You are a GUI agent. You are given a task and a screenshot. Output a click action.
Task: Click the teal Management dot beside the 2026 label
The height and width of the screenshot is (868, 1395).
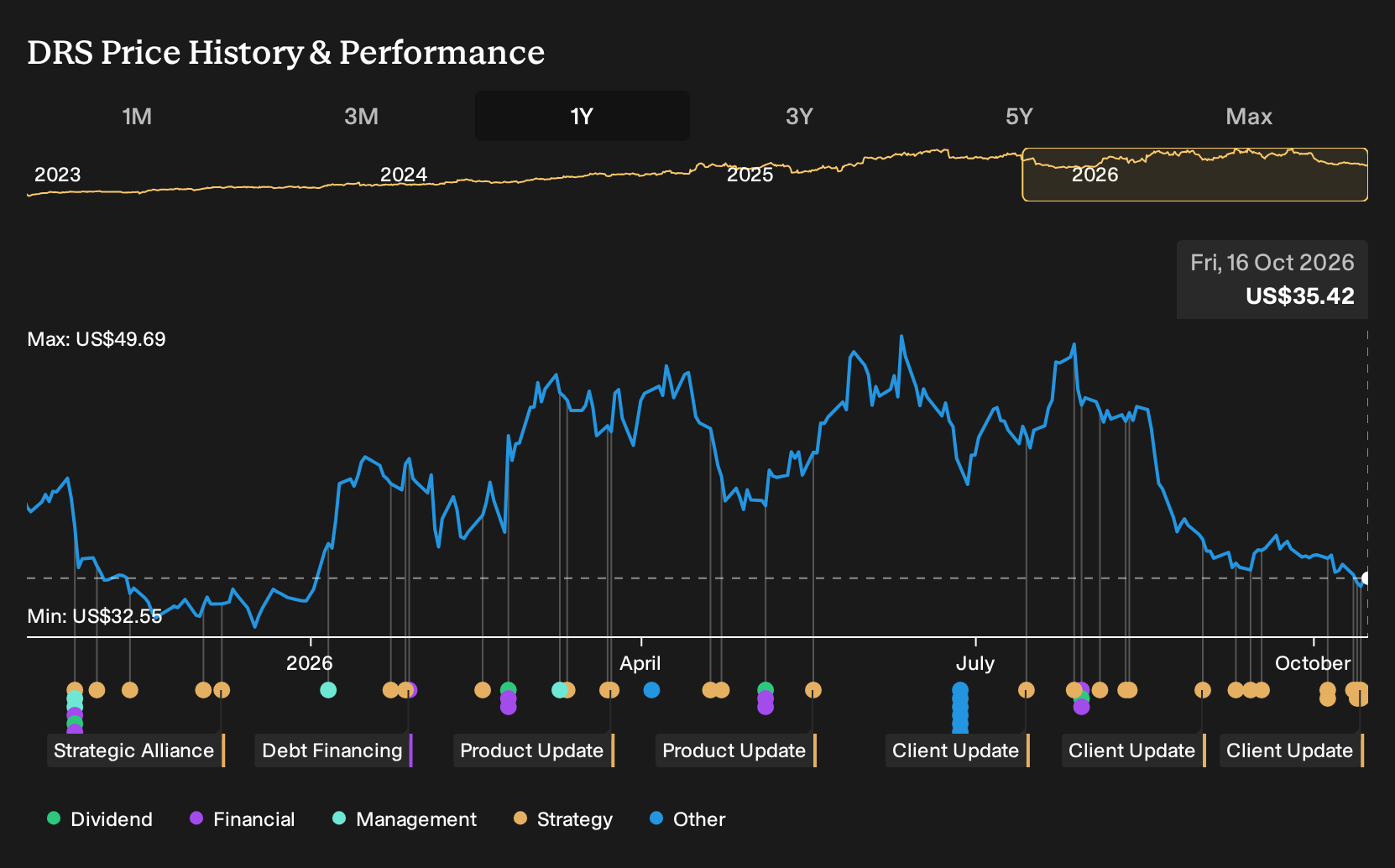click(328, 690)
